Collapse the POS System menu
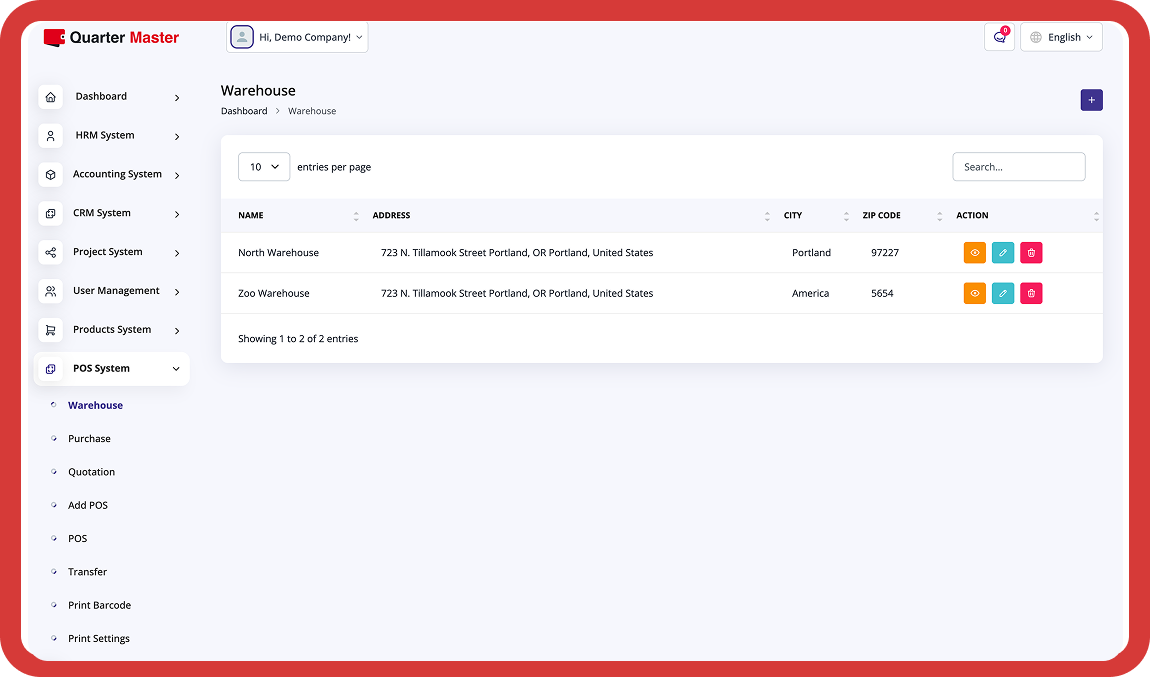 (112, 368)
